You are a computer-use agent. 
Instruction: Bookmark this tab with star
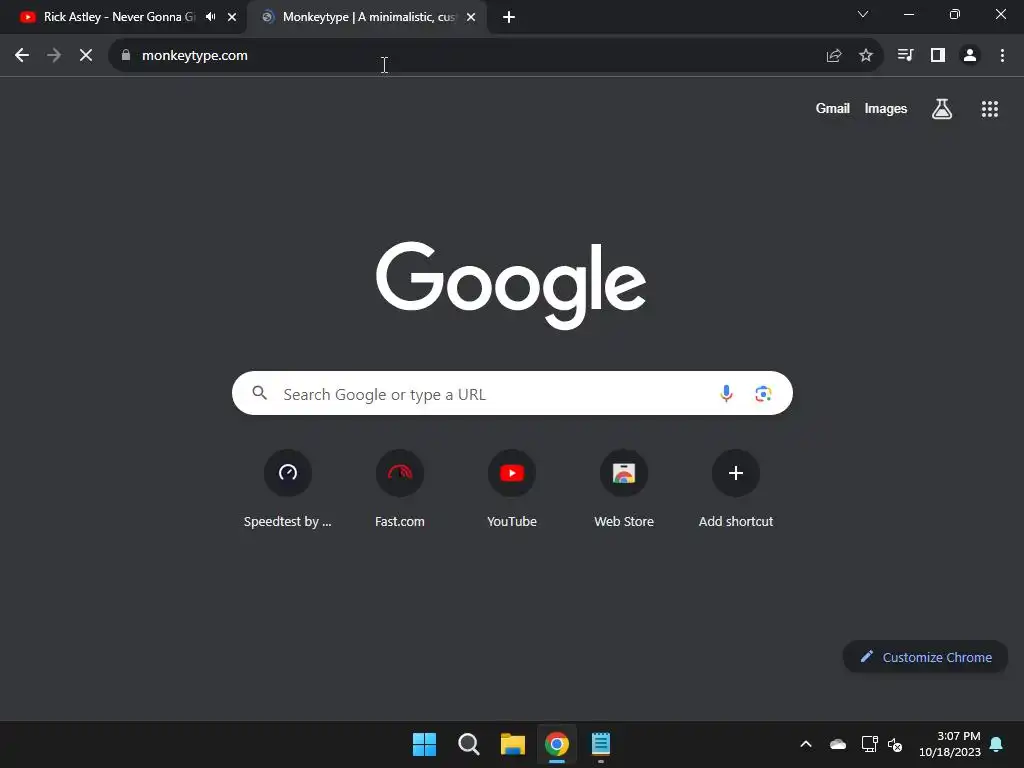pos(866,56)
